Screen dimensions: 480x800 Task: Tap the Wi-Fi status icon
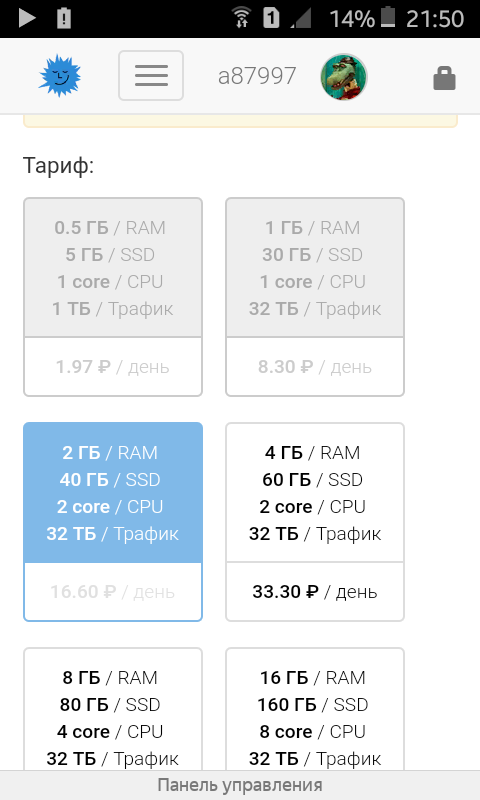tap(242, 18)
